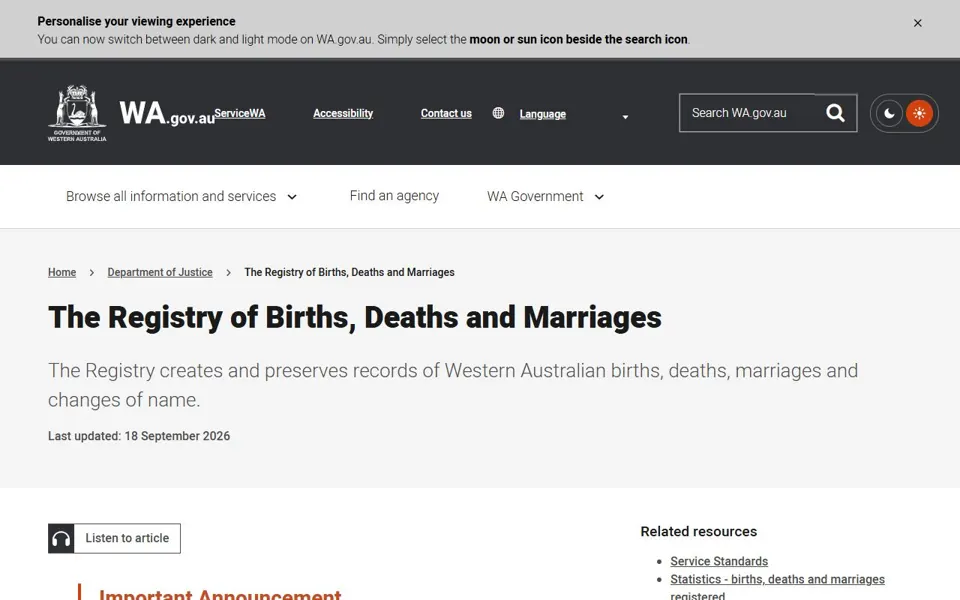Expand chevron beside WA Government

click(x=599, y=197)
